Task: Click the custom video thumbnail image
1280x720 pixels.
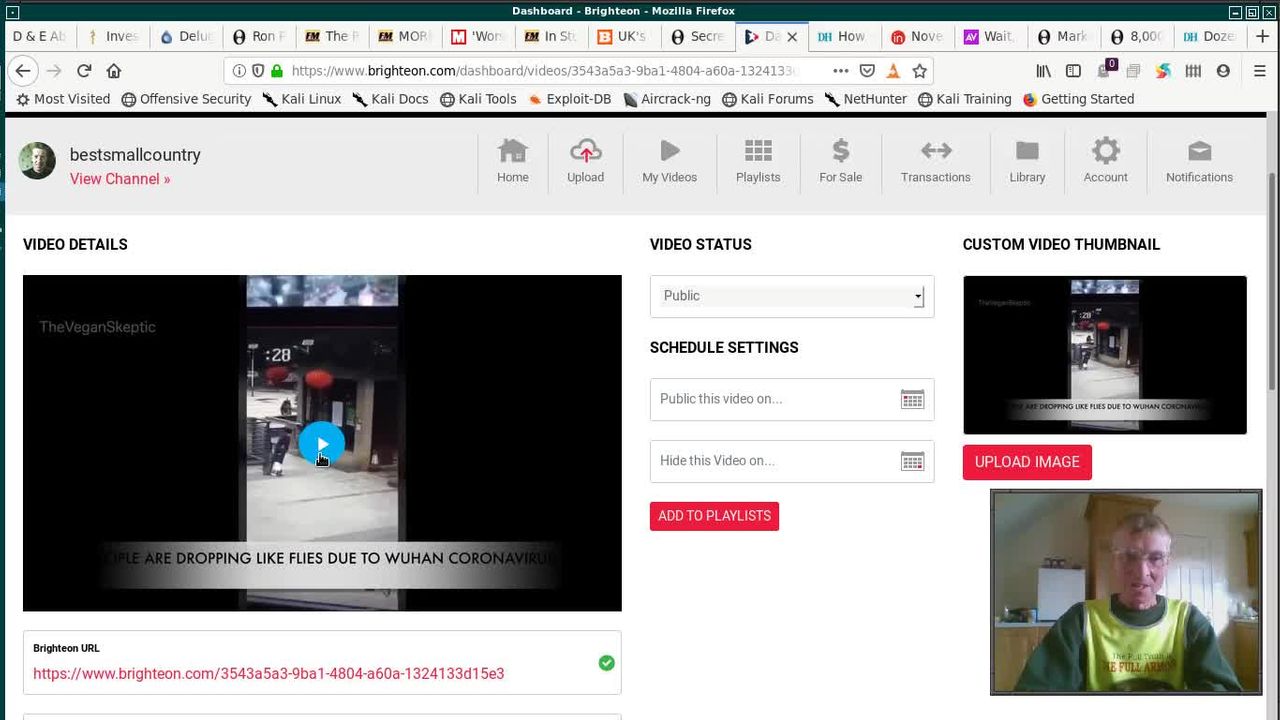Action: click(1104, 355)
